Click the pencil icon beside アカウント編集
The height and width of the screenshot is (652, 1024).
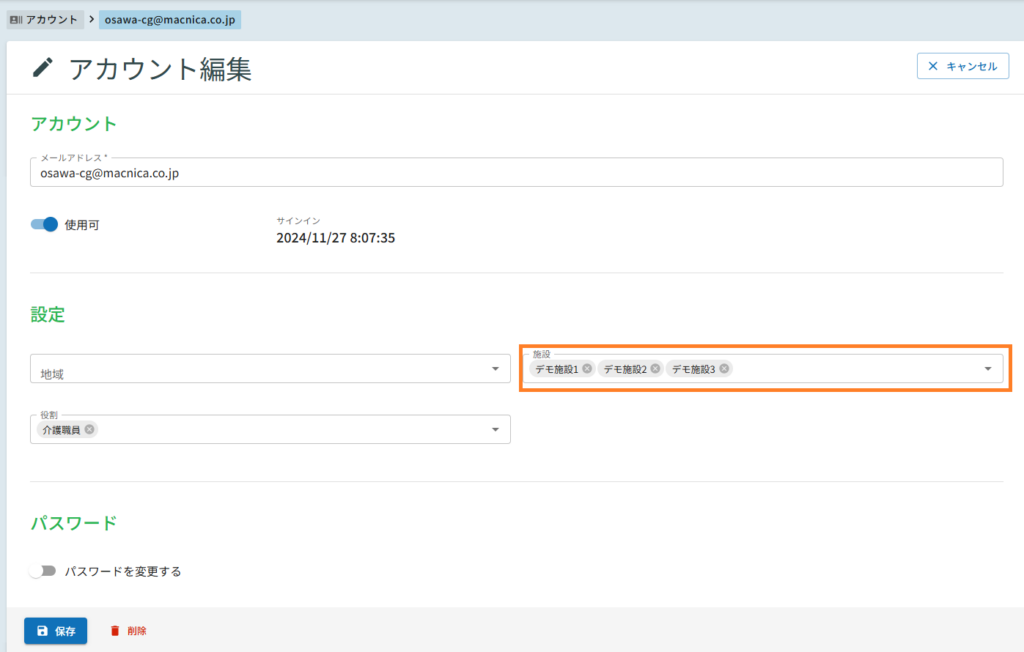pos(43,68)
